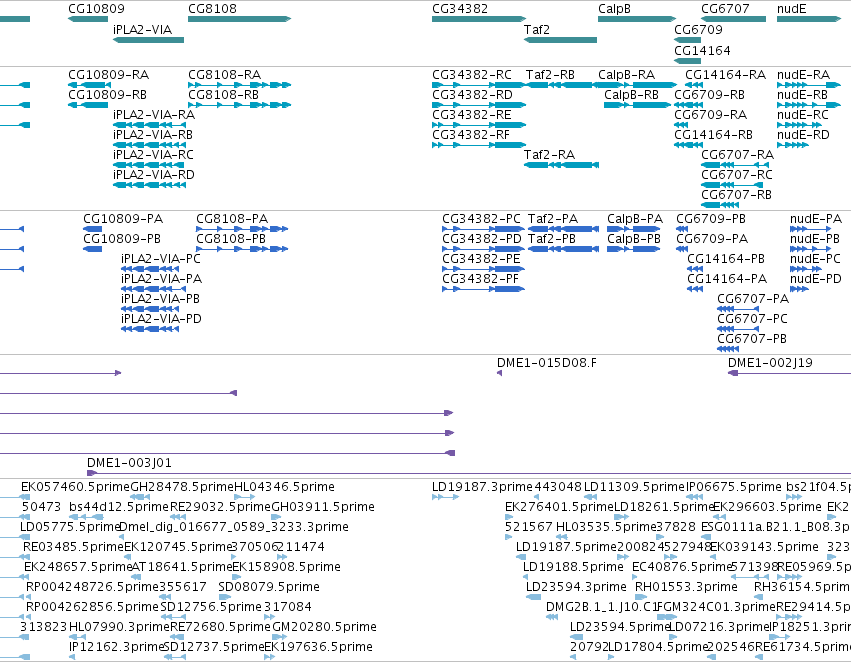Viewport: 851px width, 662px height.
Task: Open the DME1-003J01 clone feature
Action: coord(469,473)
